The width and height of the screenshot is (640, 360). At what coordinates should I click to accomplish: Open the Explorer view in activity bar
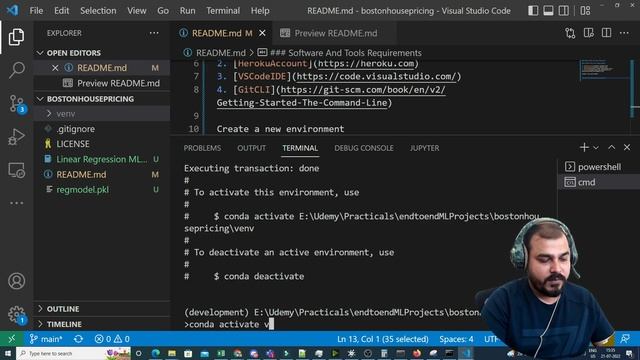(16, 37)
